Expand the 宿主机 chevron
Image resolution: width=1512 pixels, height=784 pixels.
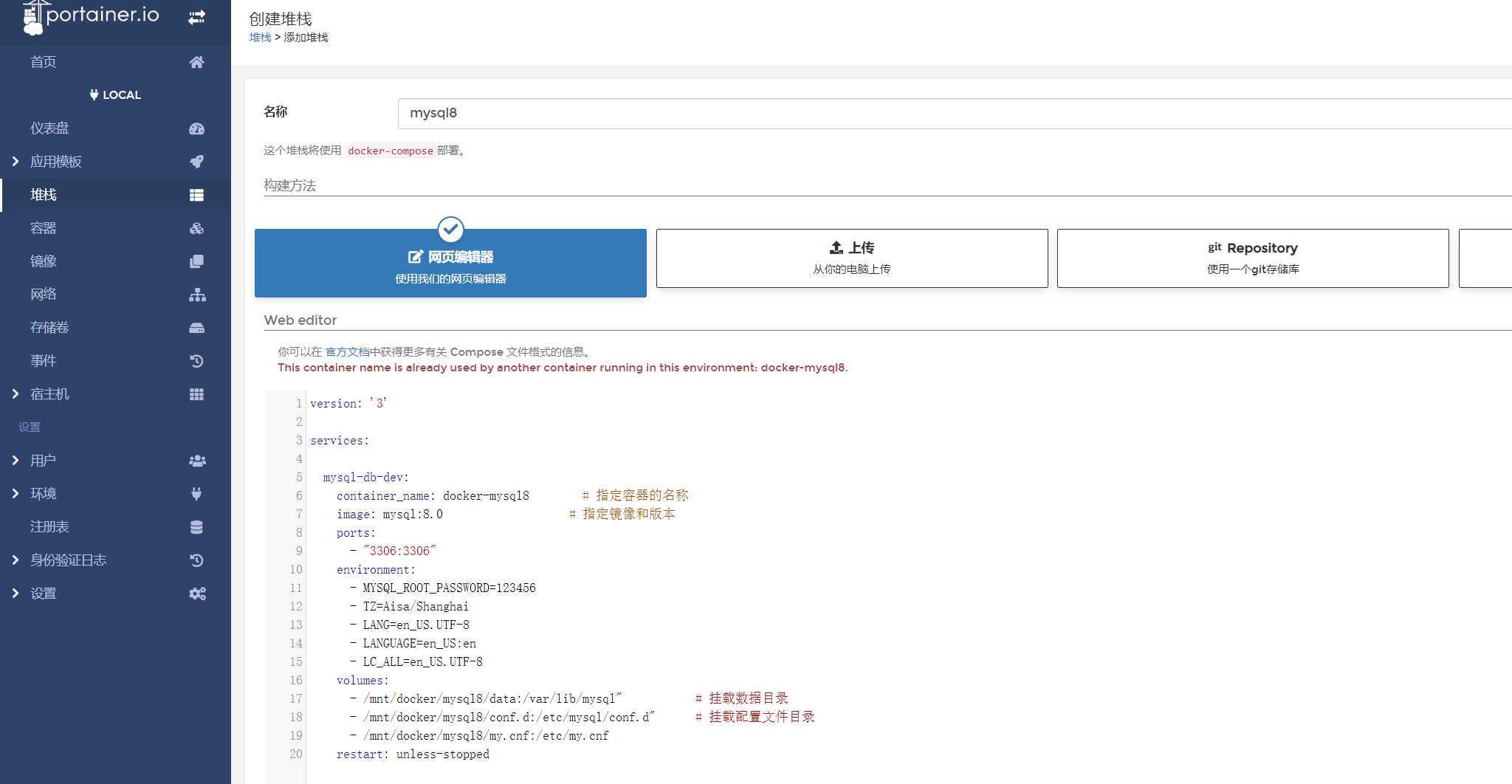[x=16, y=393]
